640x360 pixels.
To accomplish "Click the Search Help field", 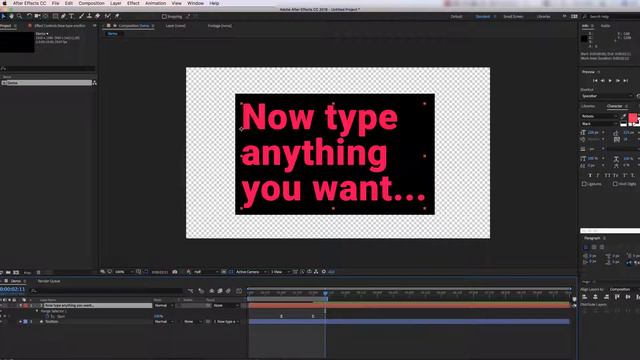I will coord(611,17).
